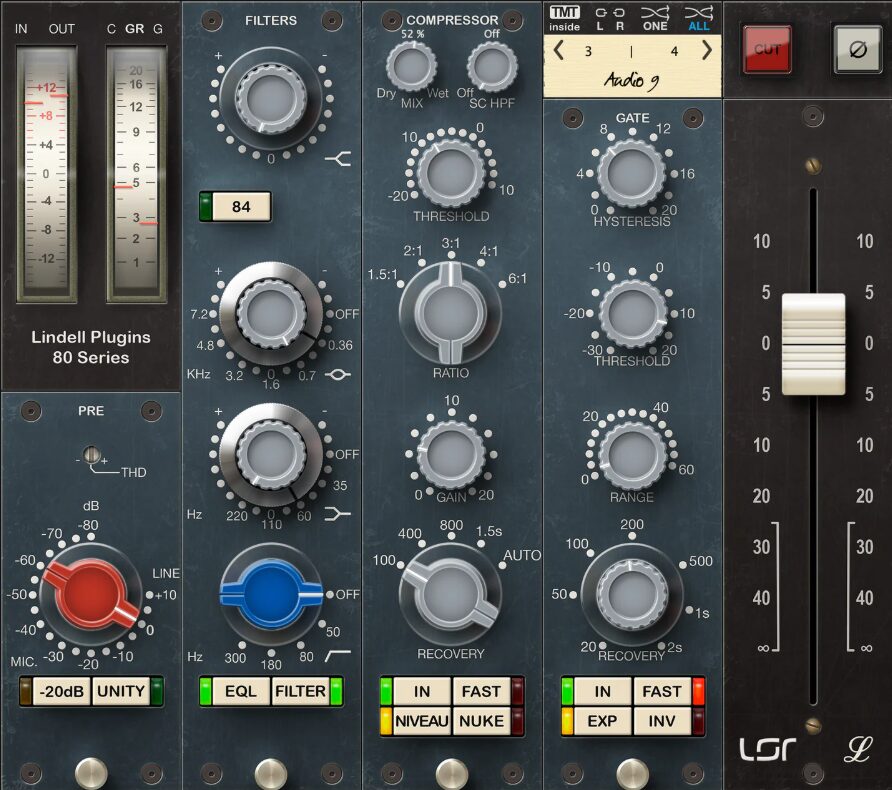This screenshot has height=790, width=892.
Task: Toggle the preamp -20dB pad
Action: pyautogui.click(x=62, y=691)
